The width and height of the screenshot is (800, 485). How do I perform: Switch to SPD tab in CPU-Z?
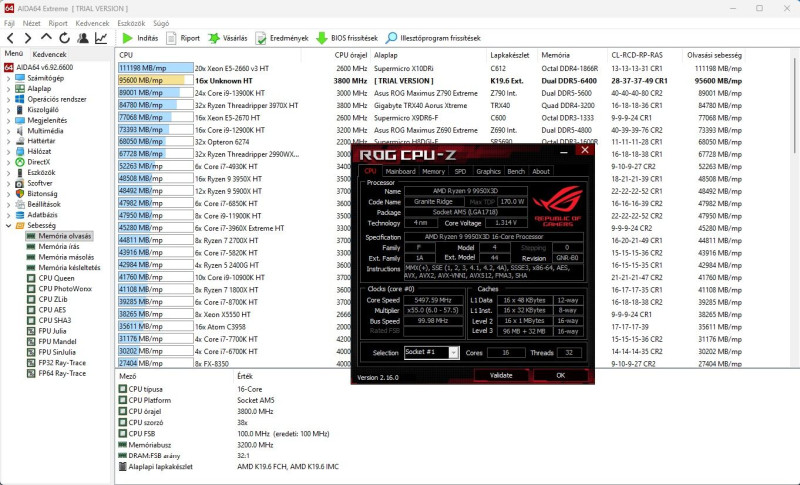click(x=460, y=171)
